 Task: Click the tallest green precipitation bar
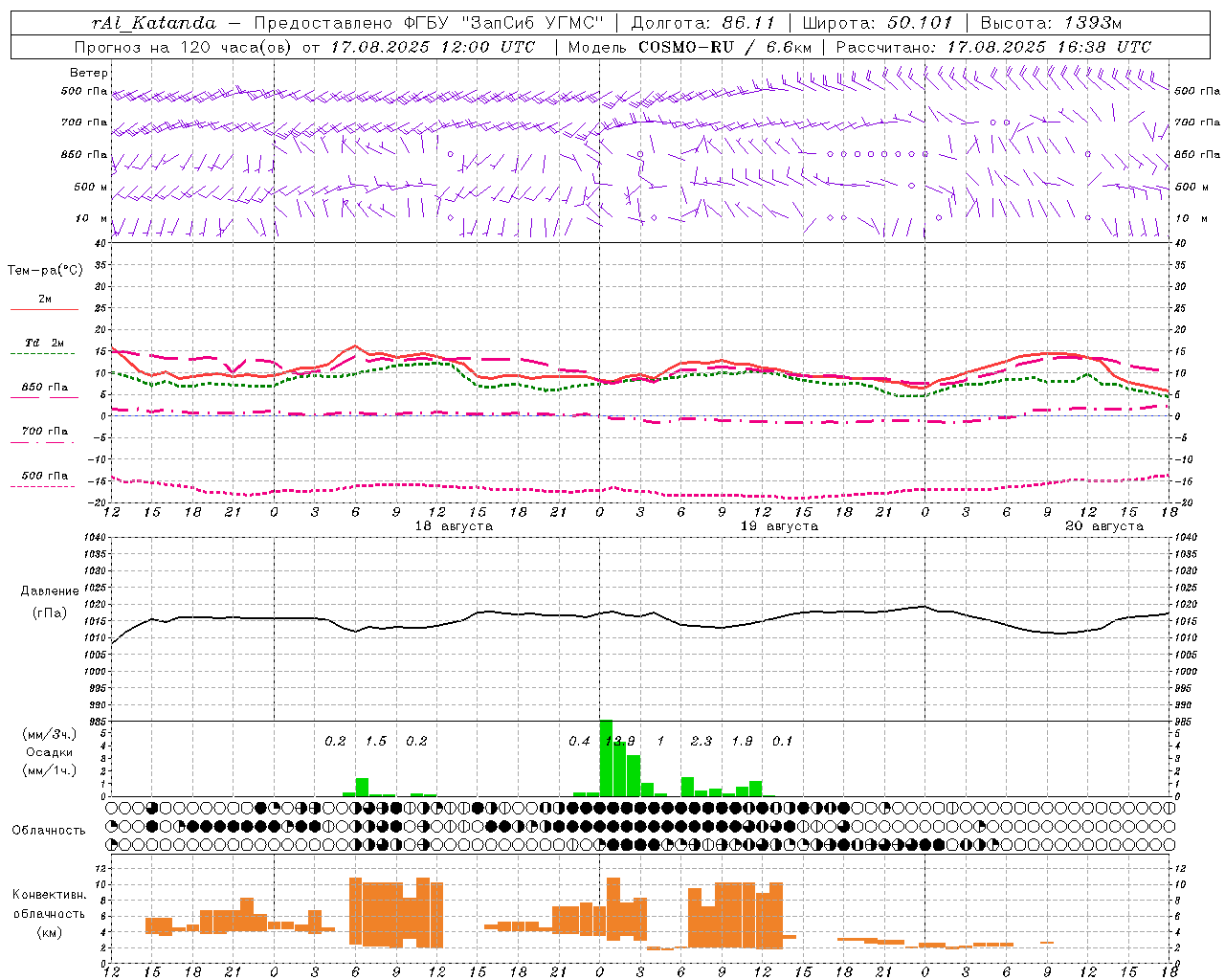pos(606,758)
